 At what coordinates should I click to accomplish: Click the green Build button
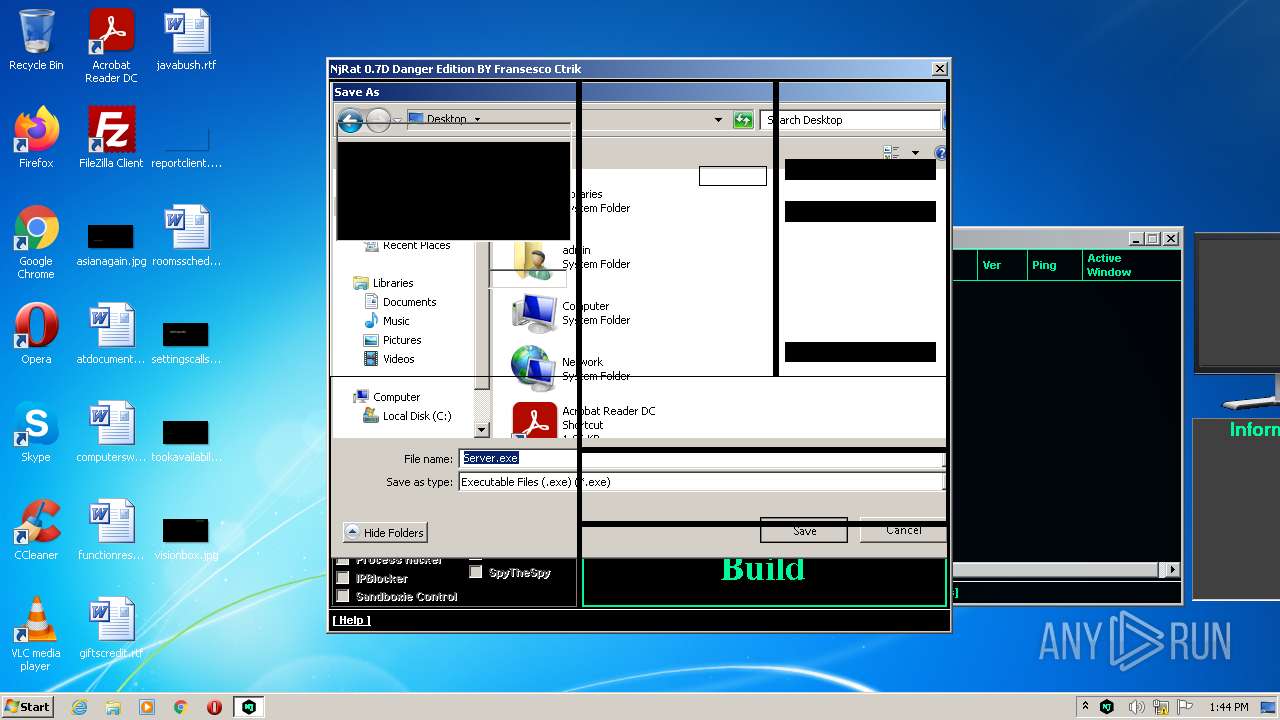click(764, 581)
